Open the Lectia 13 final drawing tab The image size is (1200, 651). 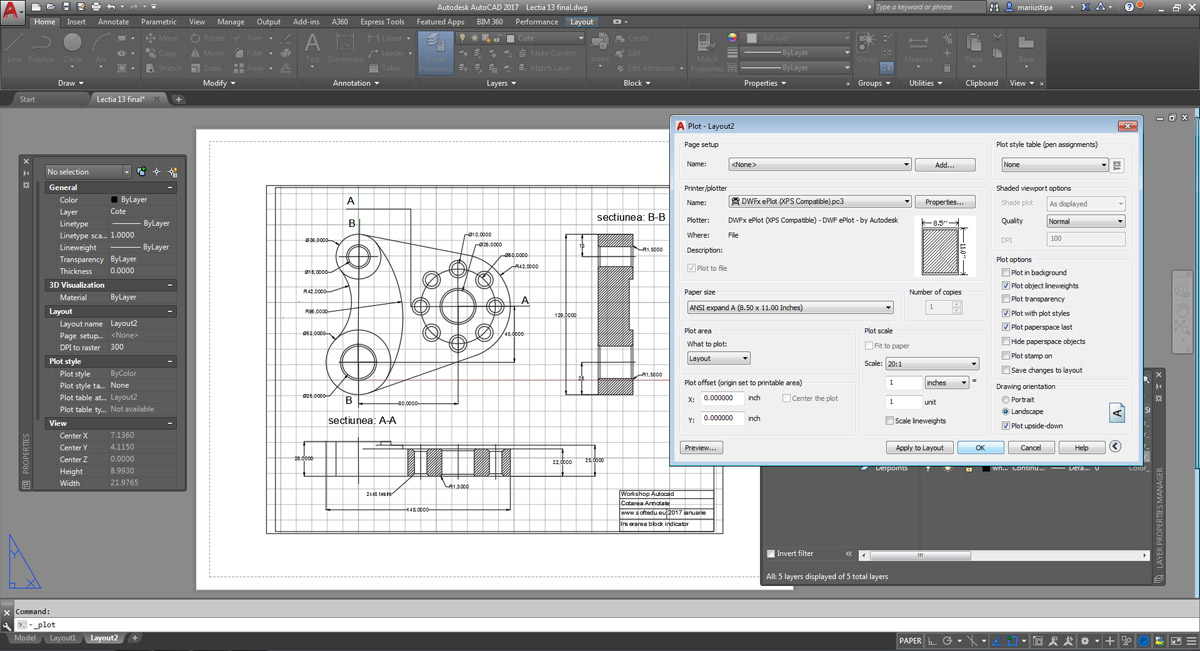coord(121,99)
